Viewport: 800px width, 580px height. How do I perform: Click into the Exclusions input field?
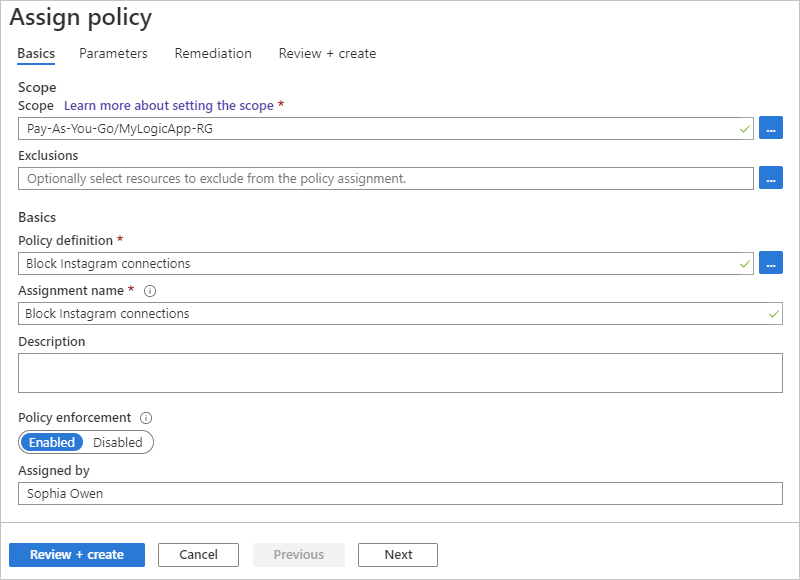tap(385, 178)
